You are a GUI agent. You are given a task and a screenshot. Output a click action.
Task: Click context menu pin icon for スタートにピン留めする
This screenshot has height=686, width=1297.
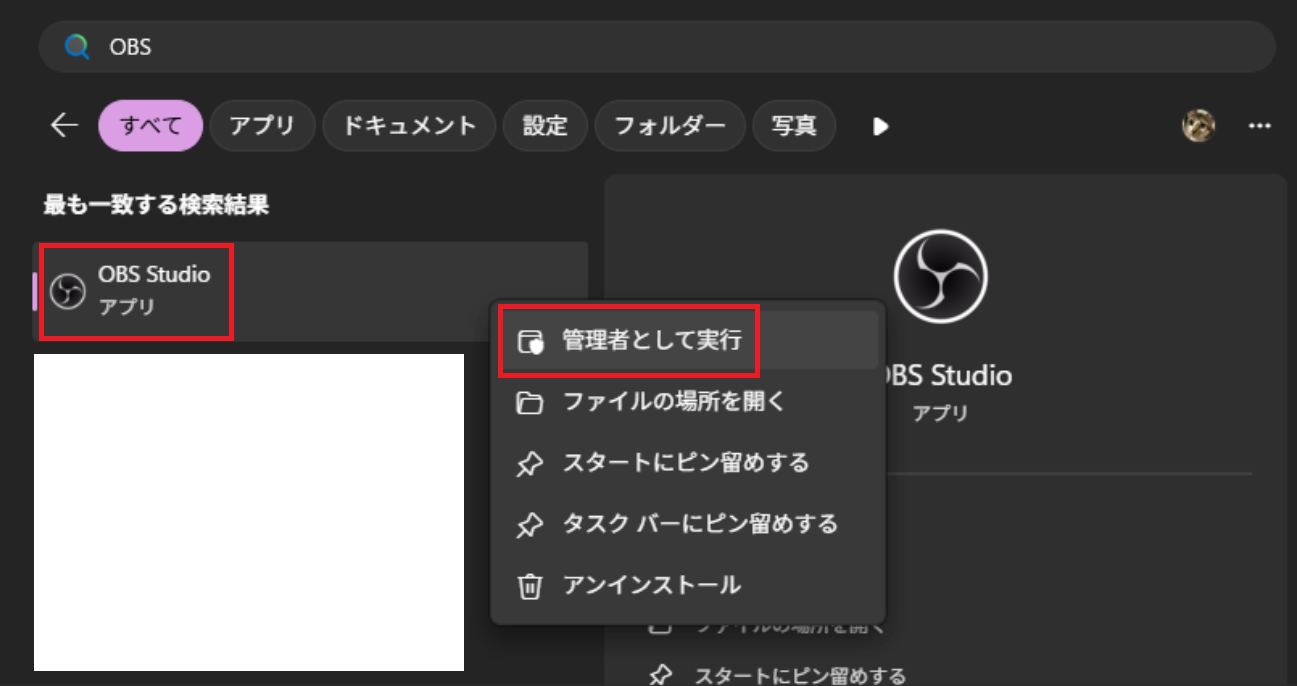[x=529, y=464]
